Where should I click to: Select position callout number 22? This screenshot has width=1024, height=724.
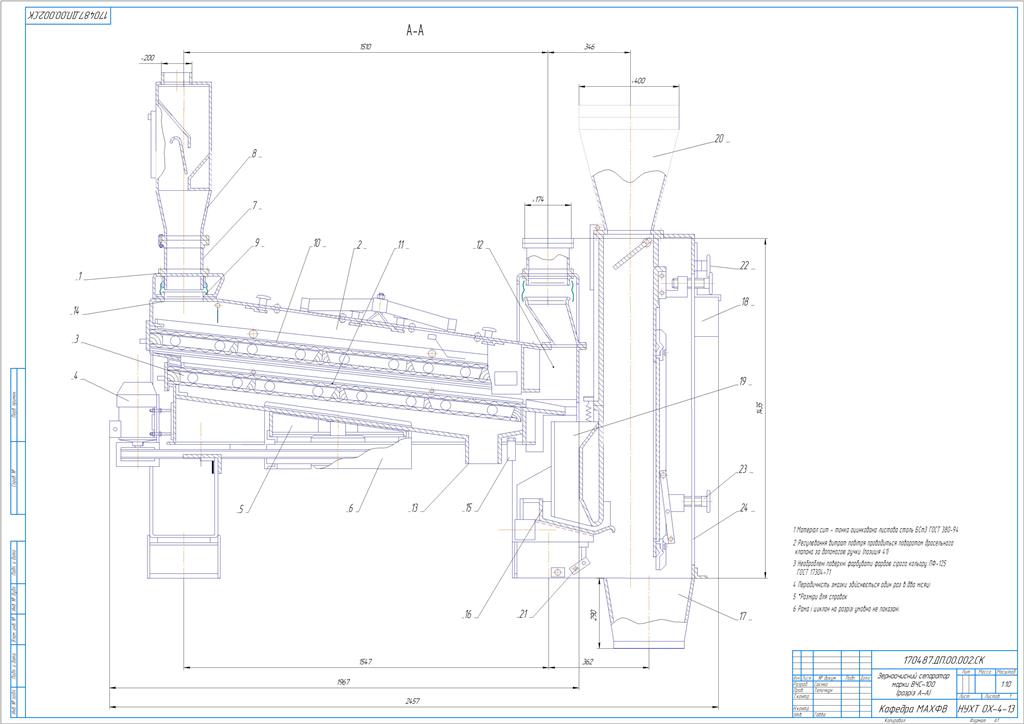[745, 266]
